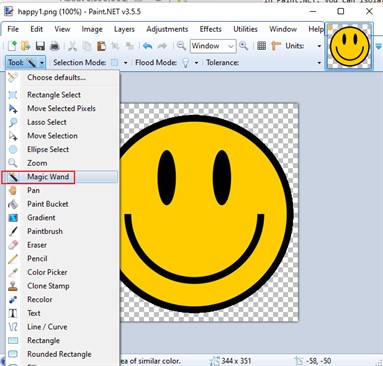Image resolution: width=383 pixels, height=366 pixels.
Task: Select the Move Selected Pixels tool
Action: 62,108
